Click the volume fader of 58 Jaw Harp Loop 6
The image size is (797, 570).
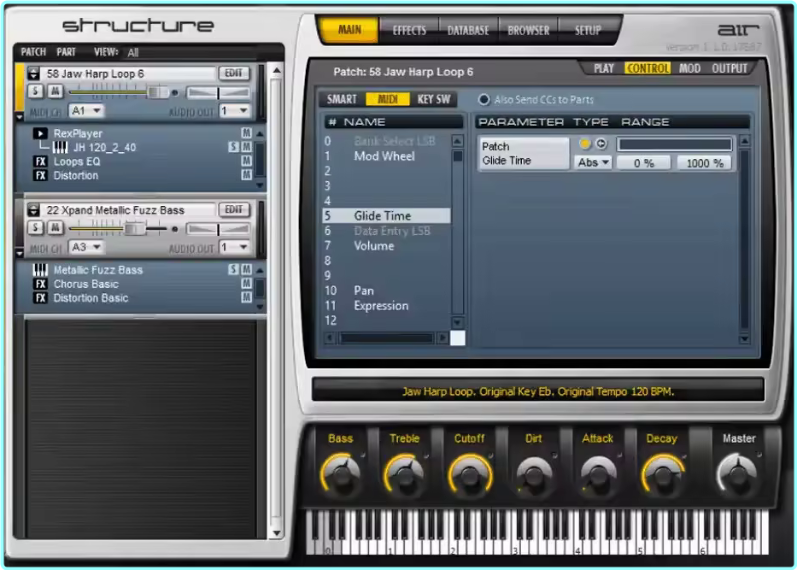(x=158, y=93)
